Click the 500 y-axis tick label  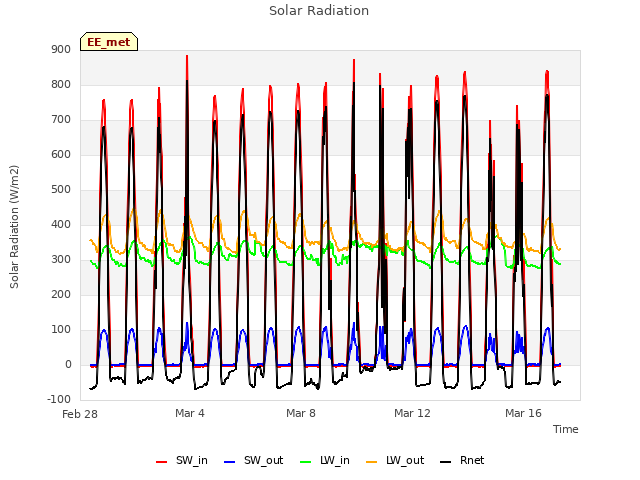point(61,189)
